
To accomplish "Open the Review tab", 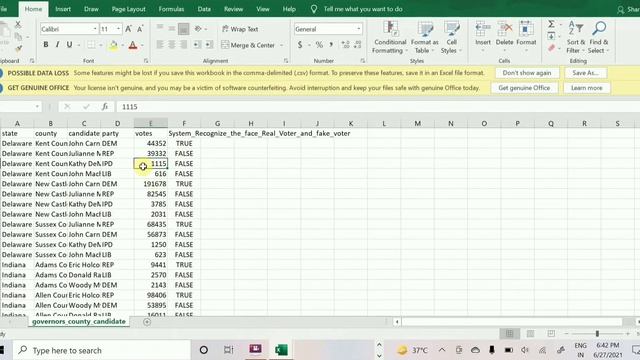I will point(233,9).
